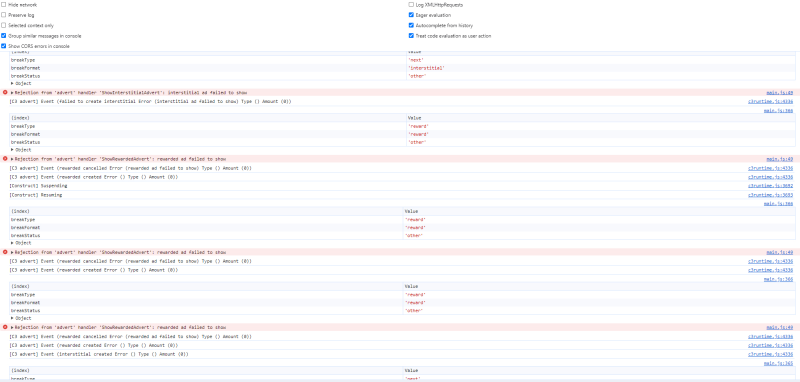The image size is (800, 382).
Task: Select the '[Construct] Suspending' log message
Action: [38, 186]
